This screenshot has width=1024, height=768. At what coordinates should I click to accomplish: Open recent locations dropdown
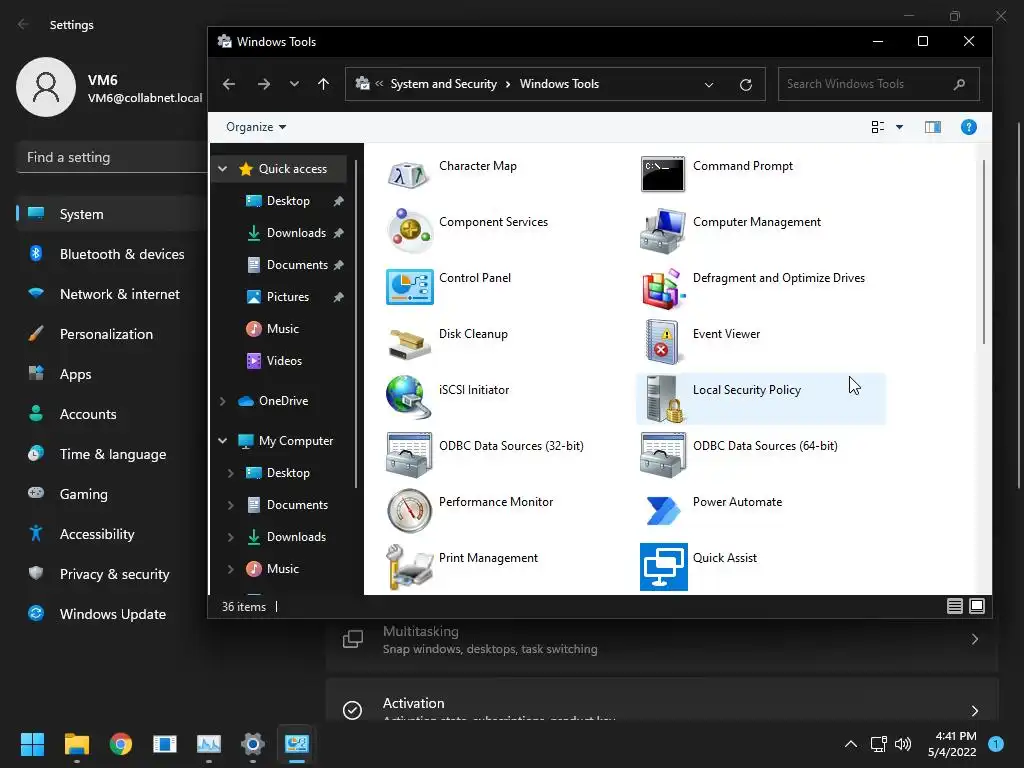(x=294, y=84)
